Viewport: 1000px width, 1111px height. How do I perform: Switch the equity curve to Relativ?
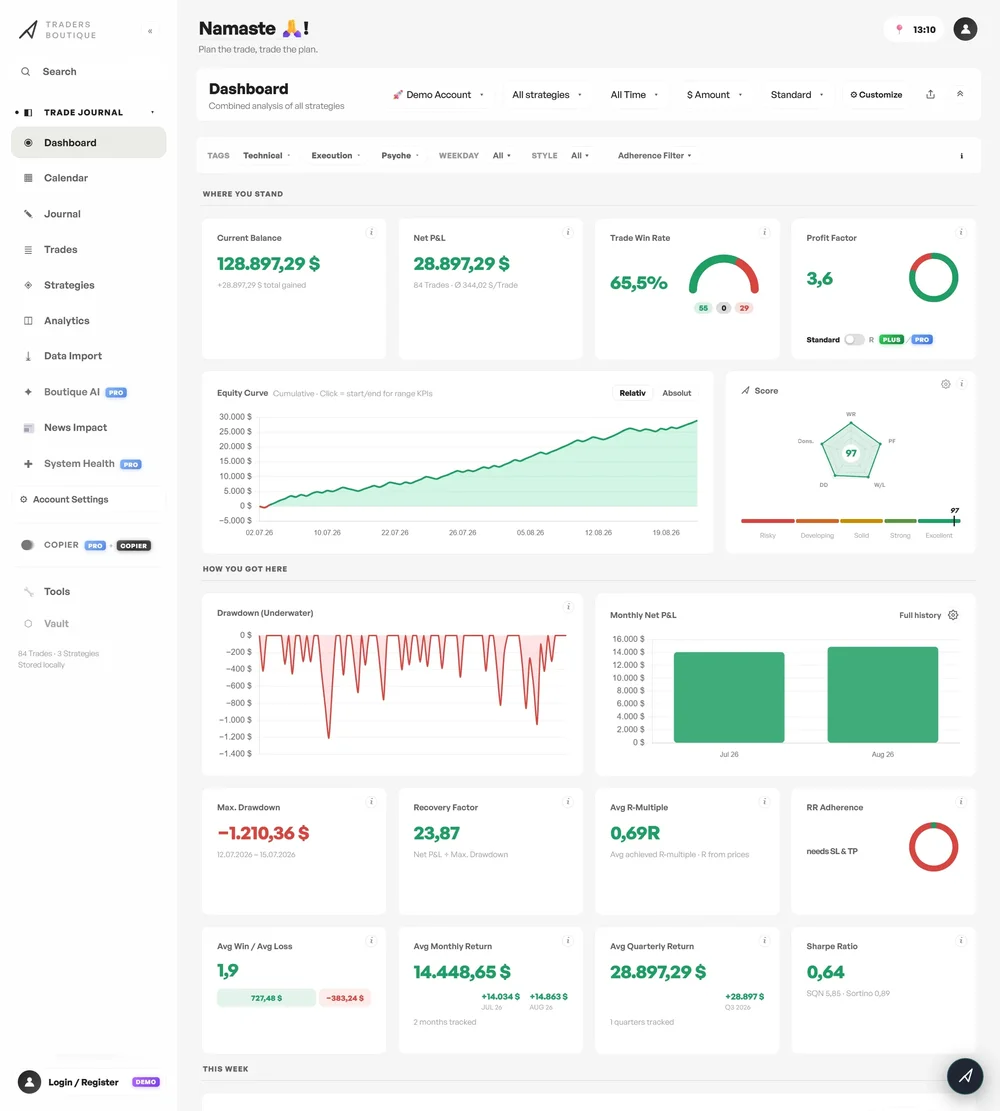pos(632,393)
